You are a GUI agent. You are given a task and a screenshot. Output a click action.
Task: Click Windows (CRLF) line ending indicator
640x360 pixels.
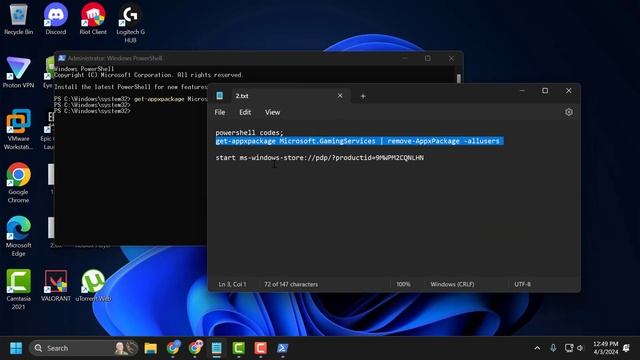(452, 284)
